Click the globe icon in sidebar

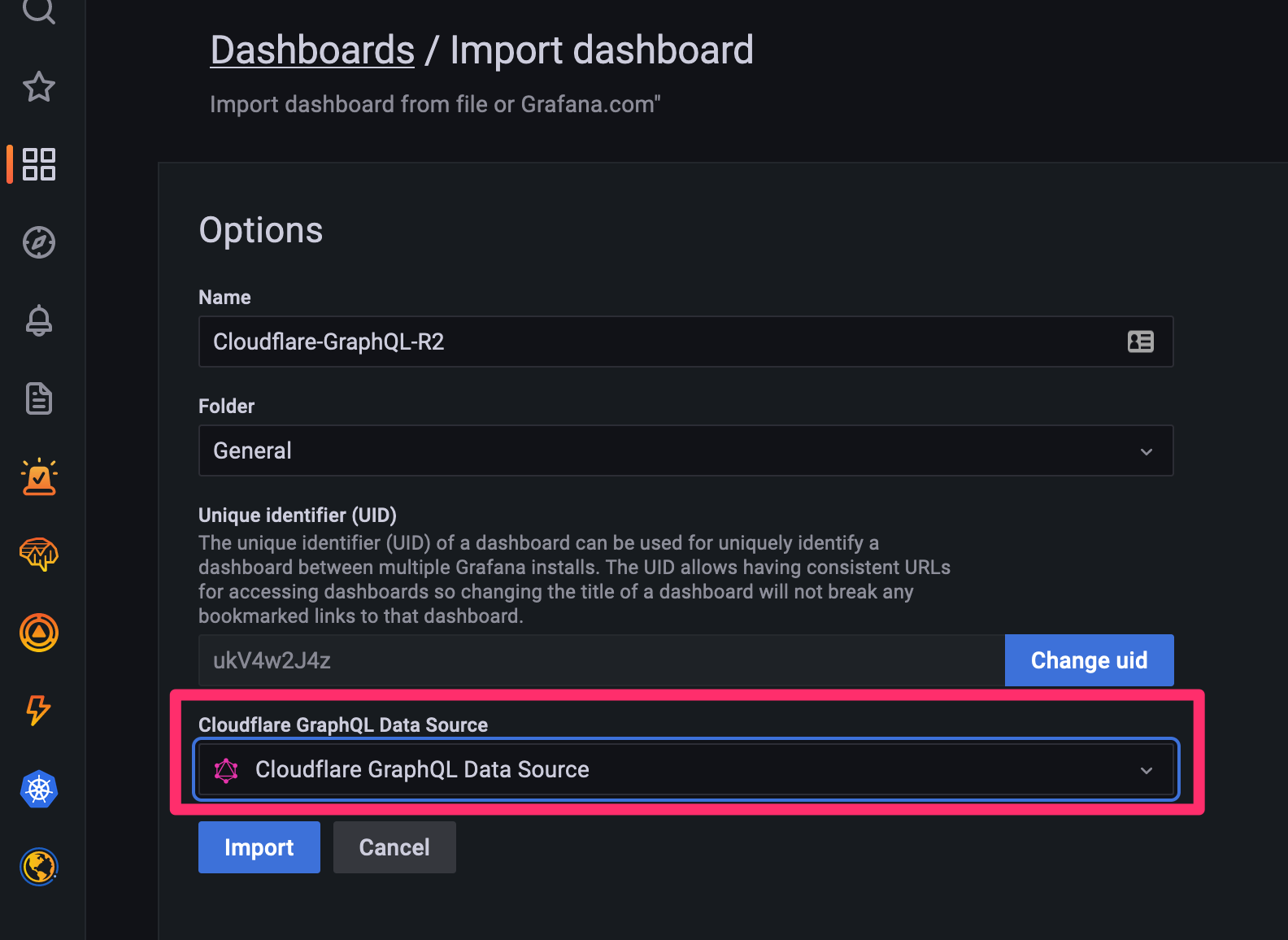39,867
